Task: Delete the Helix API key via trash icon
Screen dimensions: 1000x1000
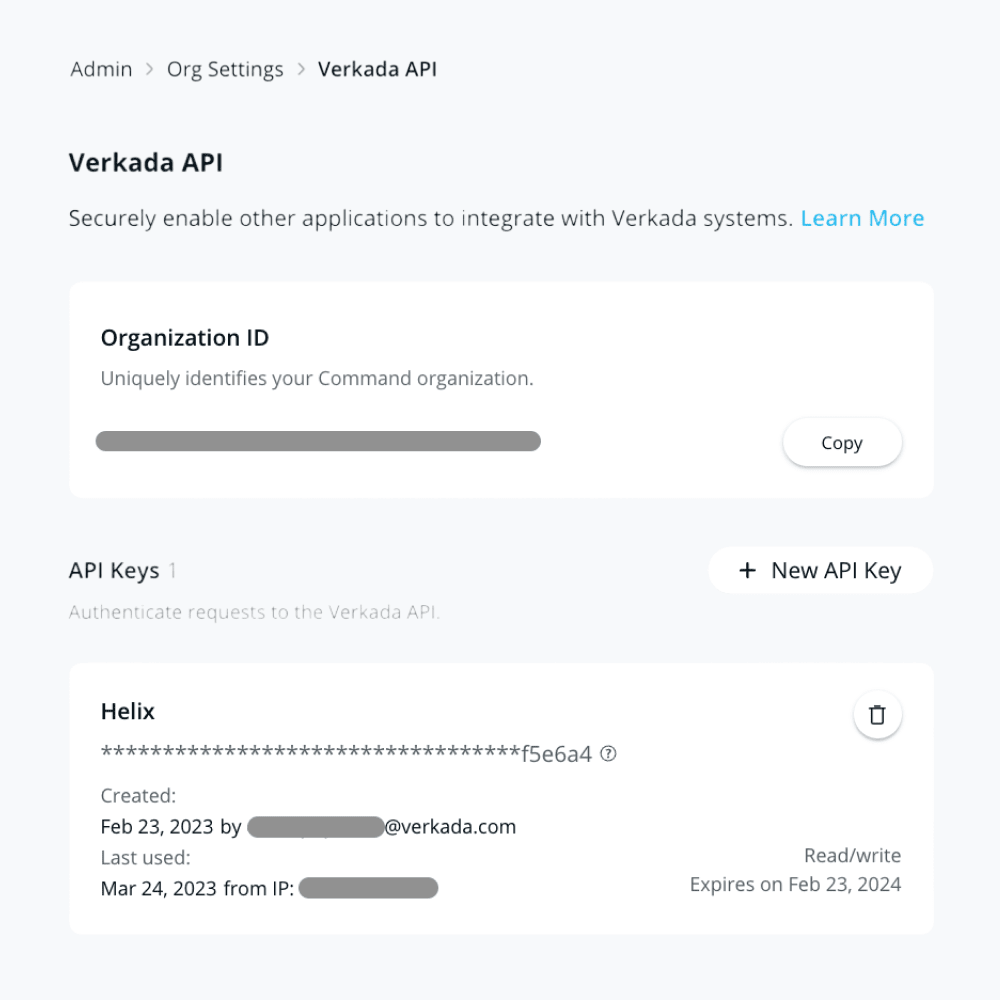Action: 877,715
